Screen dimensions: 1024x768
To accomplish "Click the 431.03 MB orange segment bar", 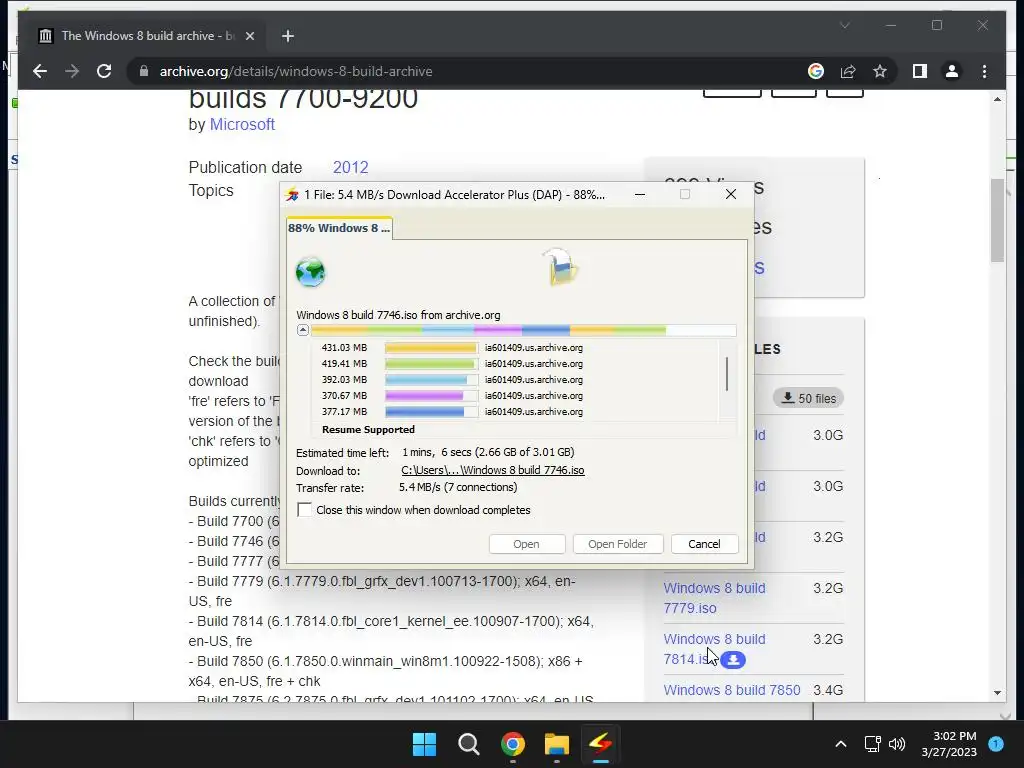I will coord(431,348).
